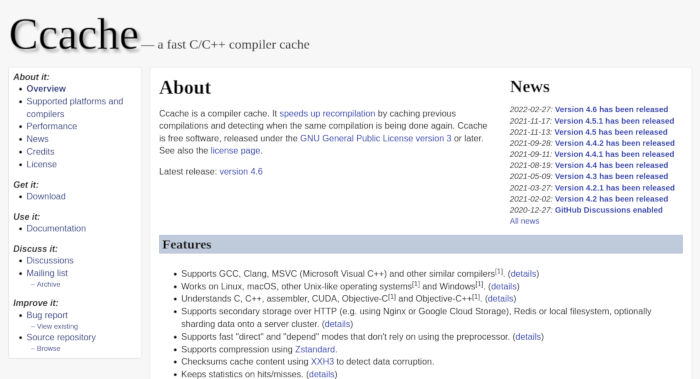Open Version 4.3 has been released news

click(x=611, y=176)
